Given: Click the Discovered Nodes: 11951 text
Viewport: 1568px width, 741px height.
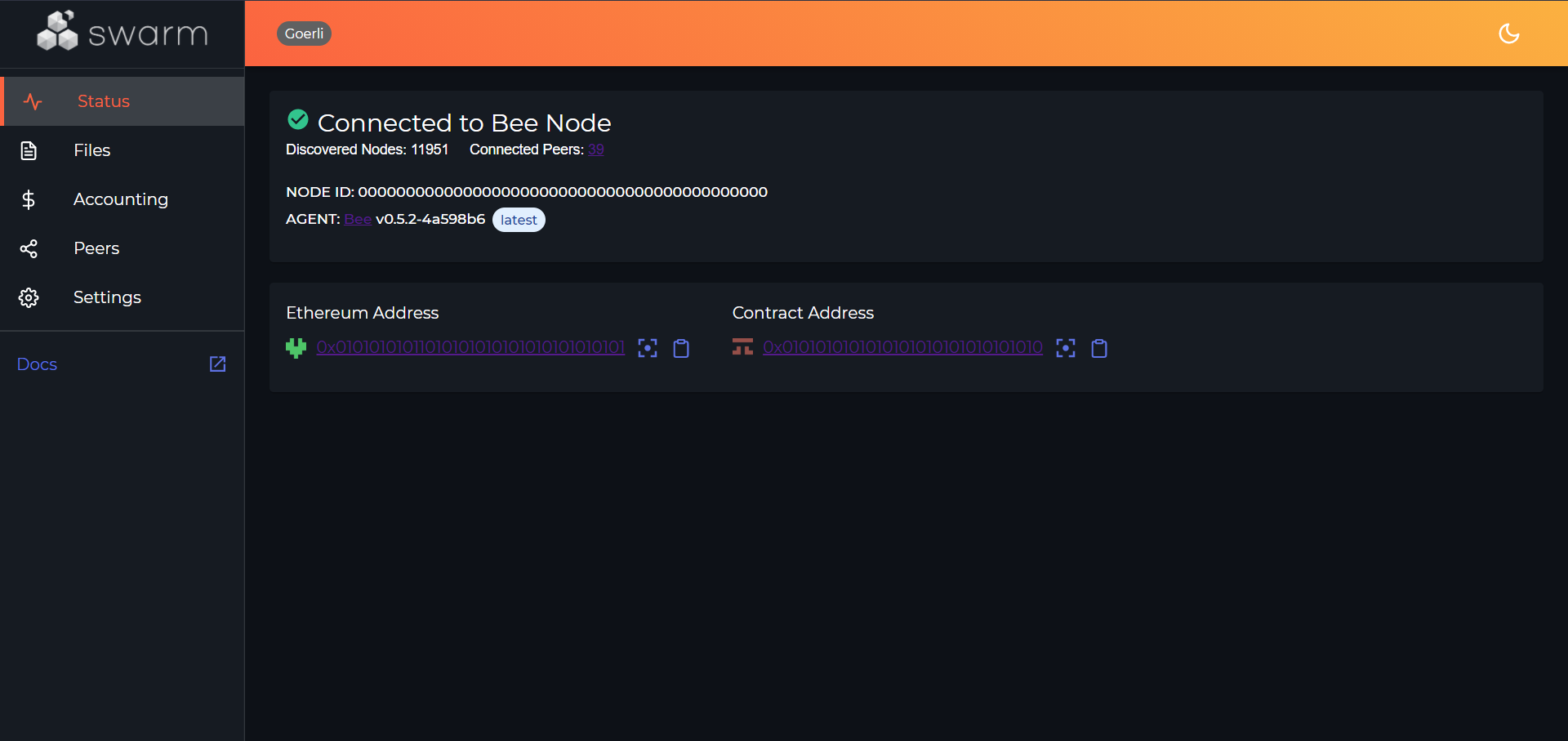Looking at the screenshot, I should coord(367,150).
